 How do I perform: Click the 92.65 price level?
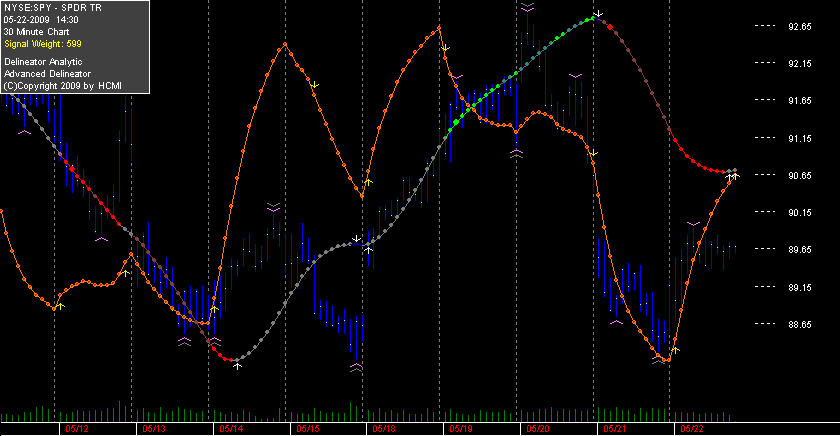pyautogui.click(x=799, y=27)
